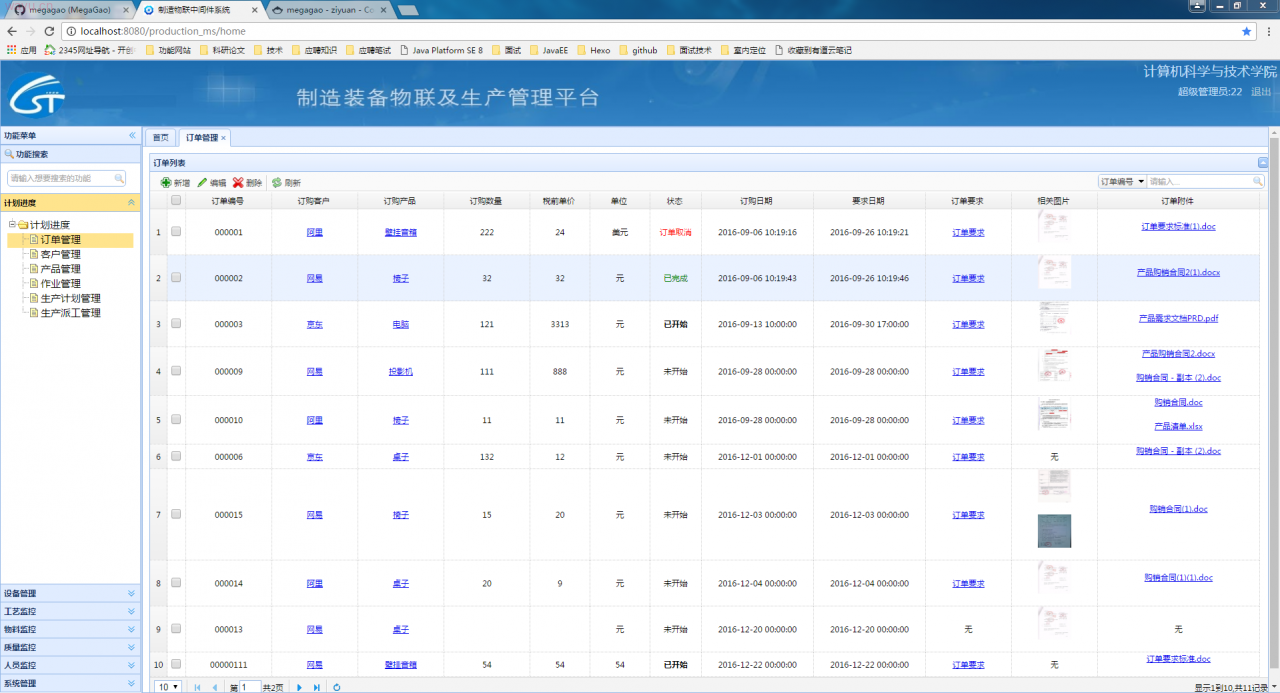Click the browser reload button
Viewport: 1280px width, 693px height.
point(49,31)
